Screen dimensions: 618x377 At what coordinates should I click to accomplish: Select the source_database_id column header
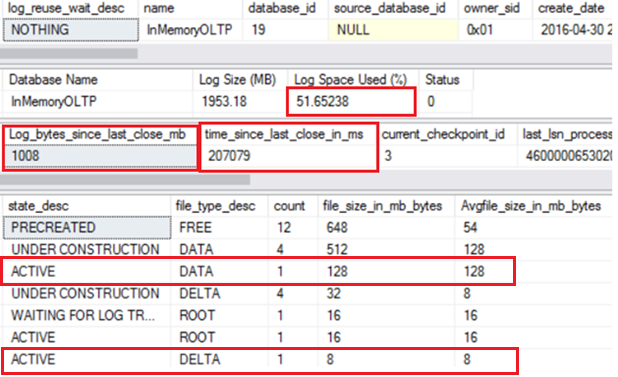point(389,8)
